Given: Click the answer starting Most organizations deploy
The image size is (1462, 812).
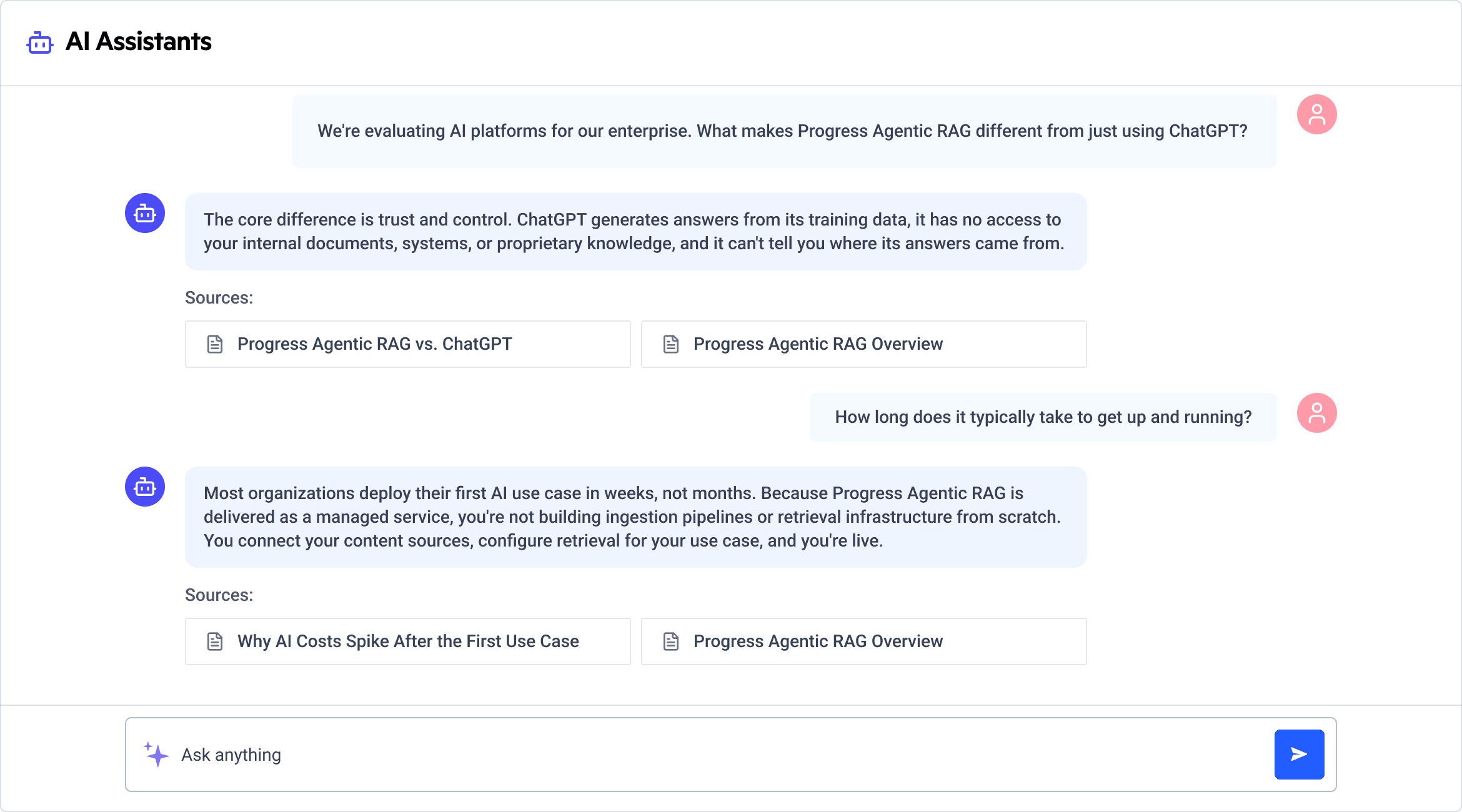Looking at the screenshot, I should pos(636,517).
